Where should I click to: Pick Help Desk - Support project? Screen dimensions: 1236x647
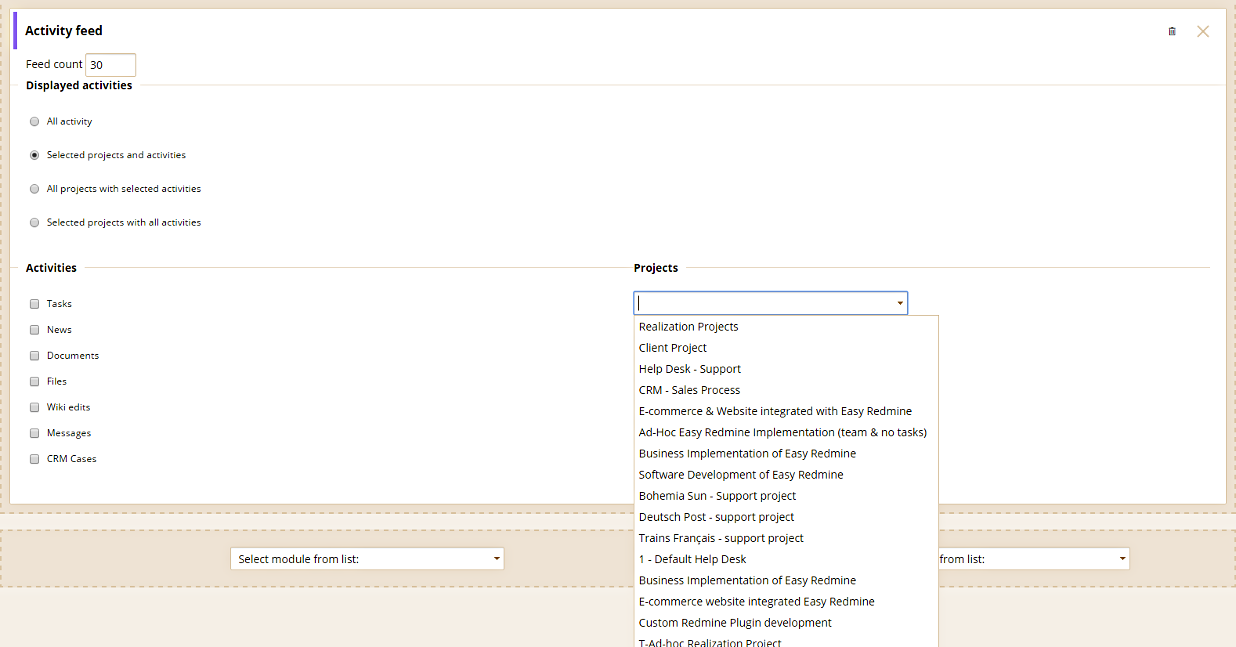pyautogui.click(x=787, y=369)
